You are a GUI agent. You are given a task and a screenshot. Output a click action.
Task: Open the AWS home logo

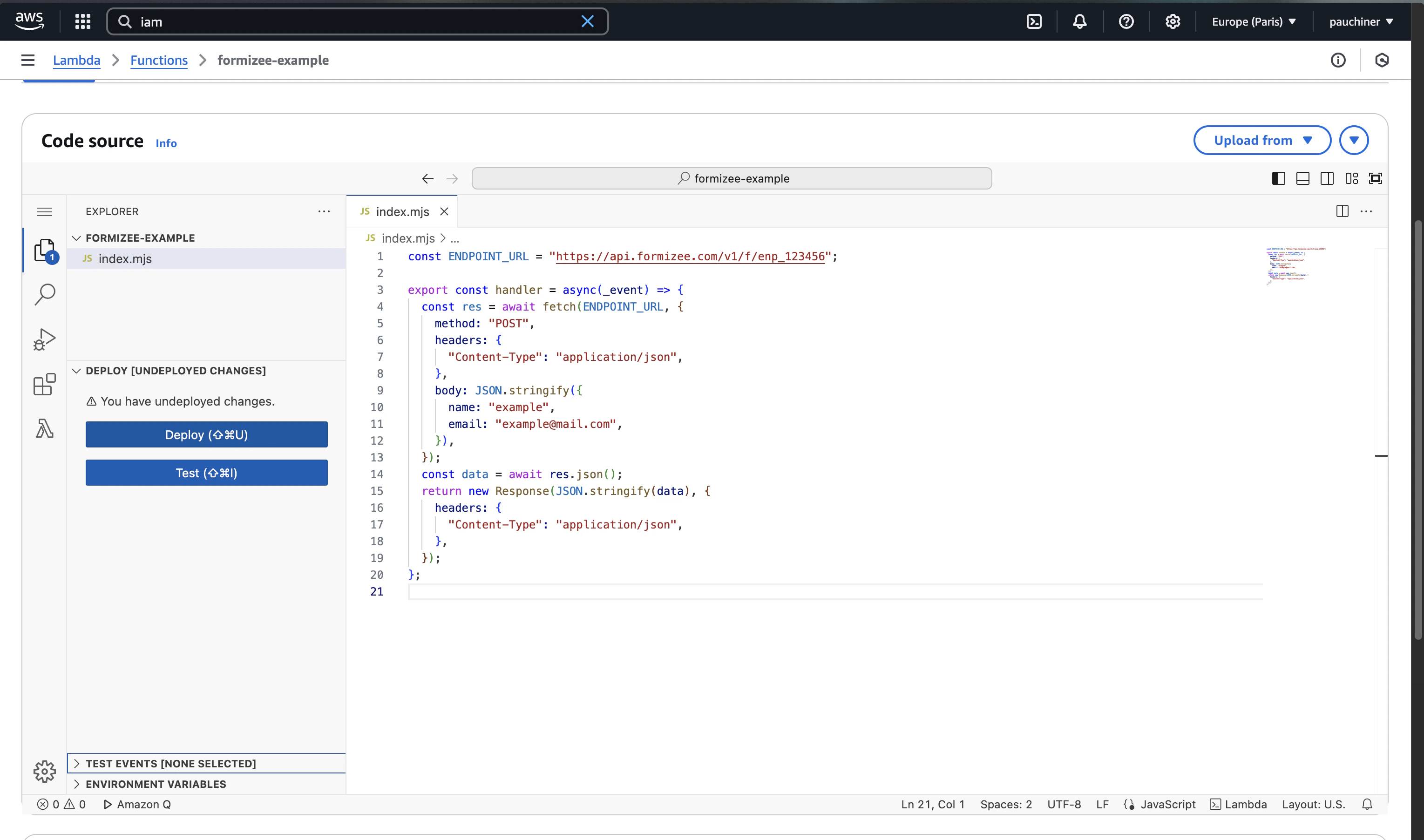coord(29,21)
